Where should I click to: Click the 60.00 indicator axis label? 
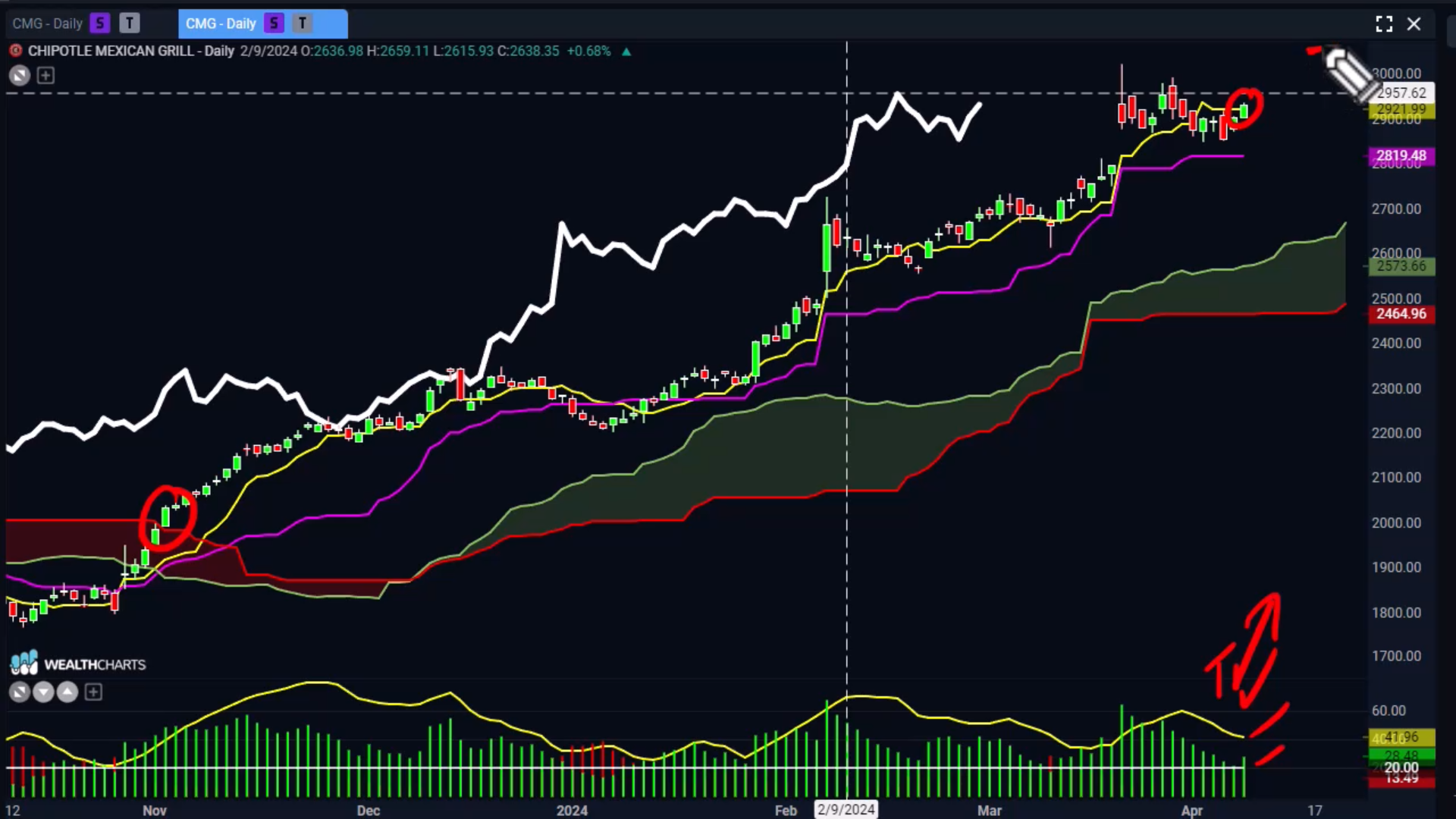[1389, 711]
